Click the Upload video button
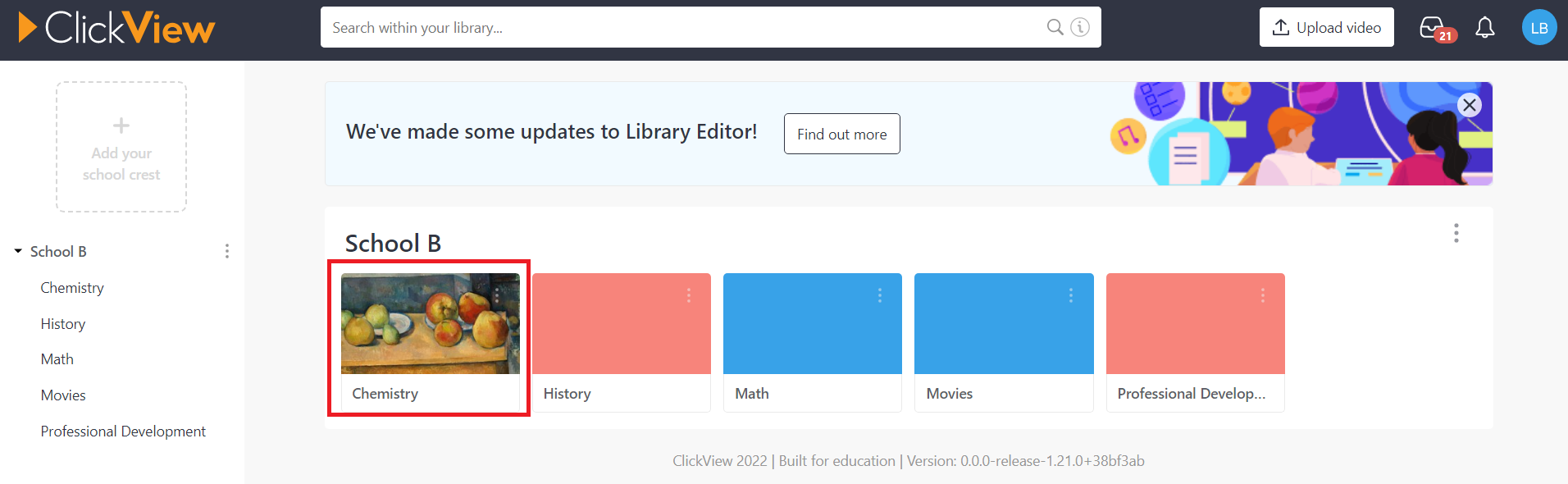 [x=1327, y=27]
